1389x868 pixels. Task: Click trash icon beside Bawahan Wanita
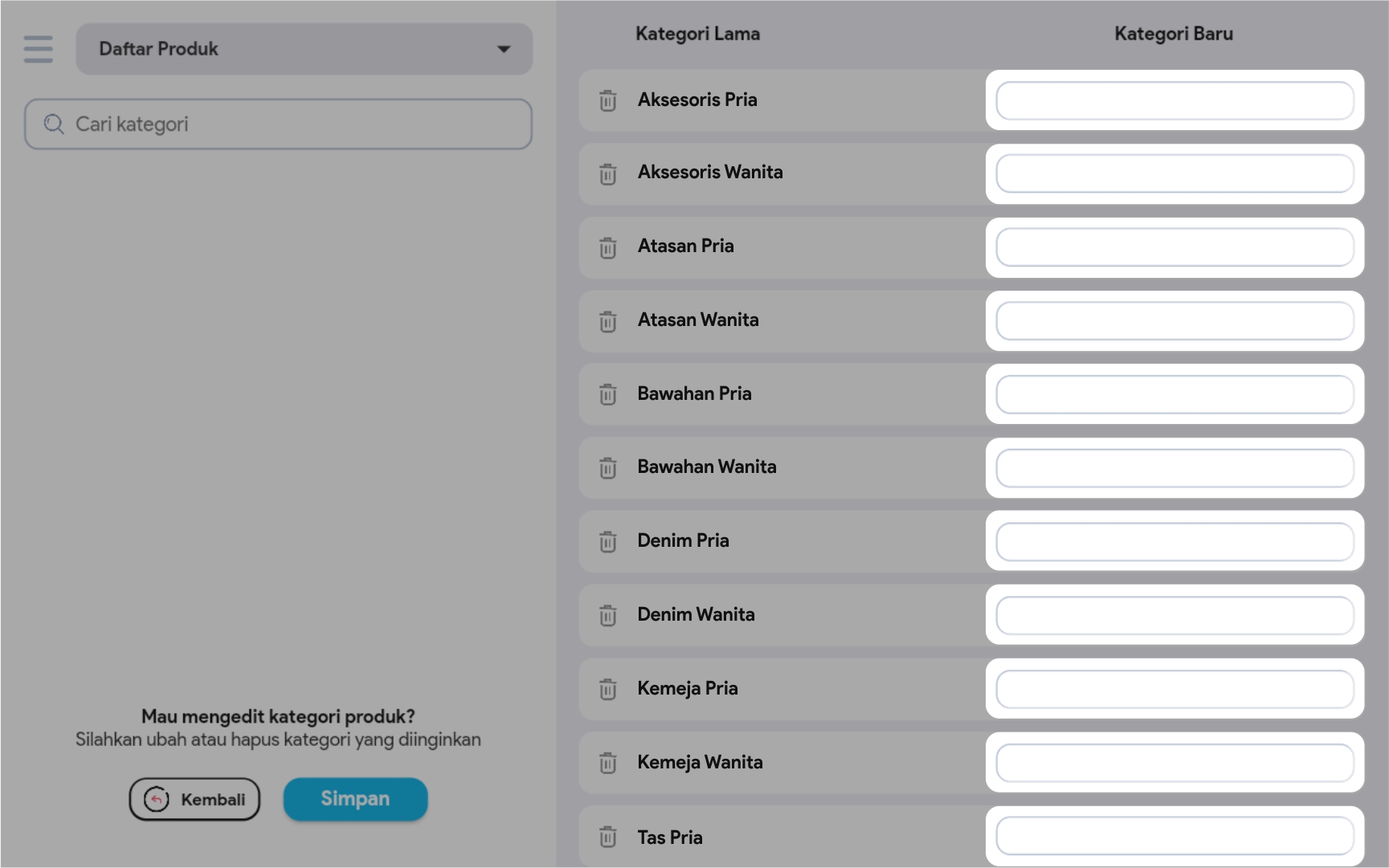pos(608,468)
